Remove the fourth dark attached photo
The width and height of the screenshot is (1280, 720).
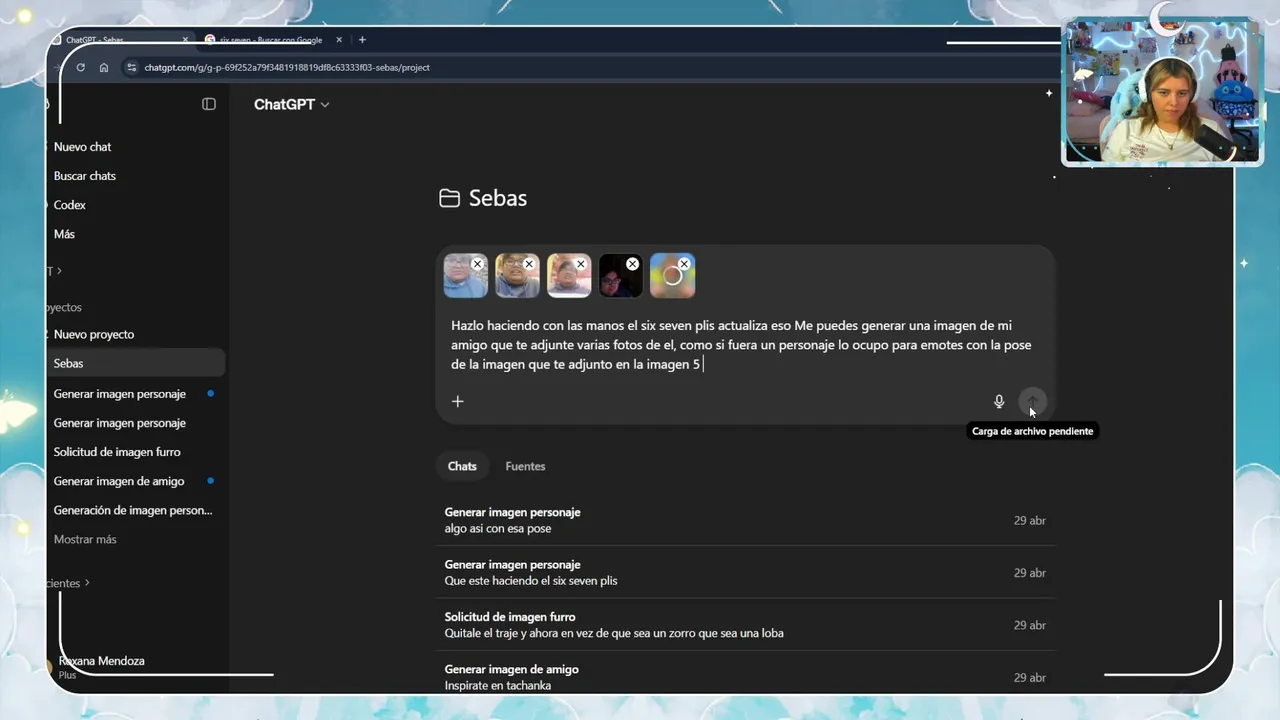(x=632, y=264)
